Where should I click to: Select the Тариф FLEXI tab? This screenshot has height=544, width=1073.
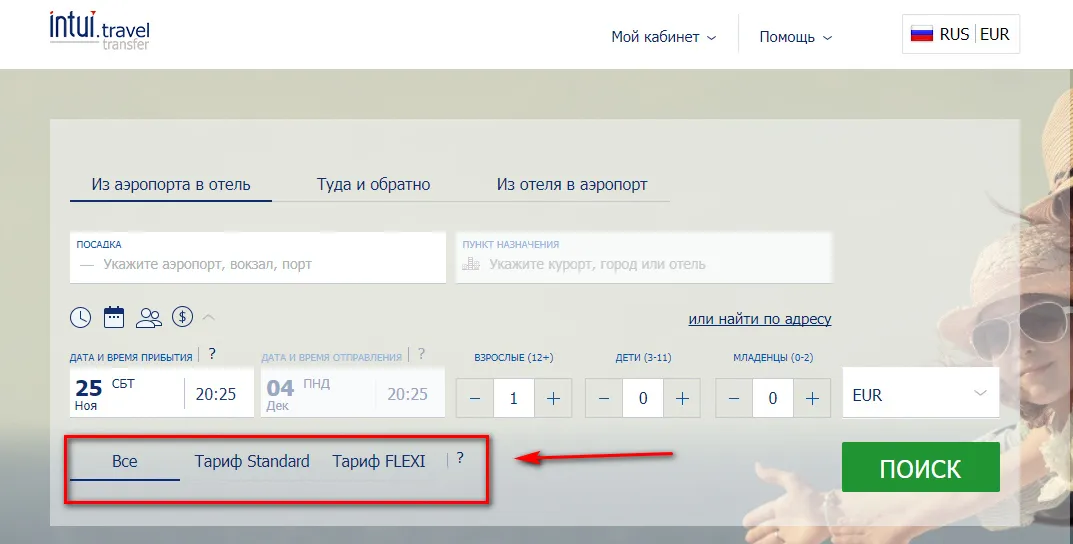pos(379,462)
